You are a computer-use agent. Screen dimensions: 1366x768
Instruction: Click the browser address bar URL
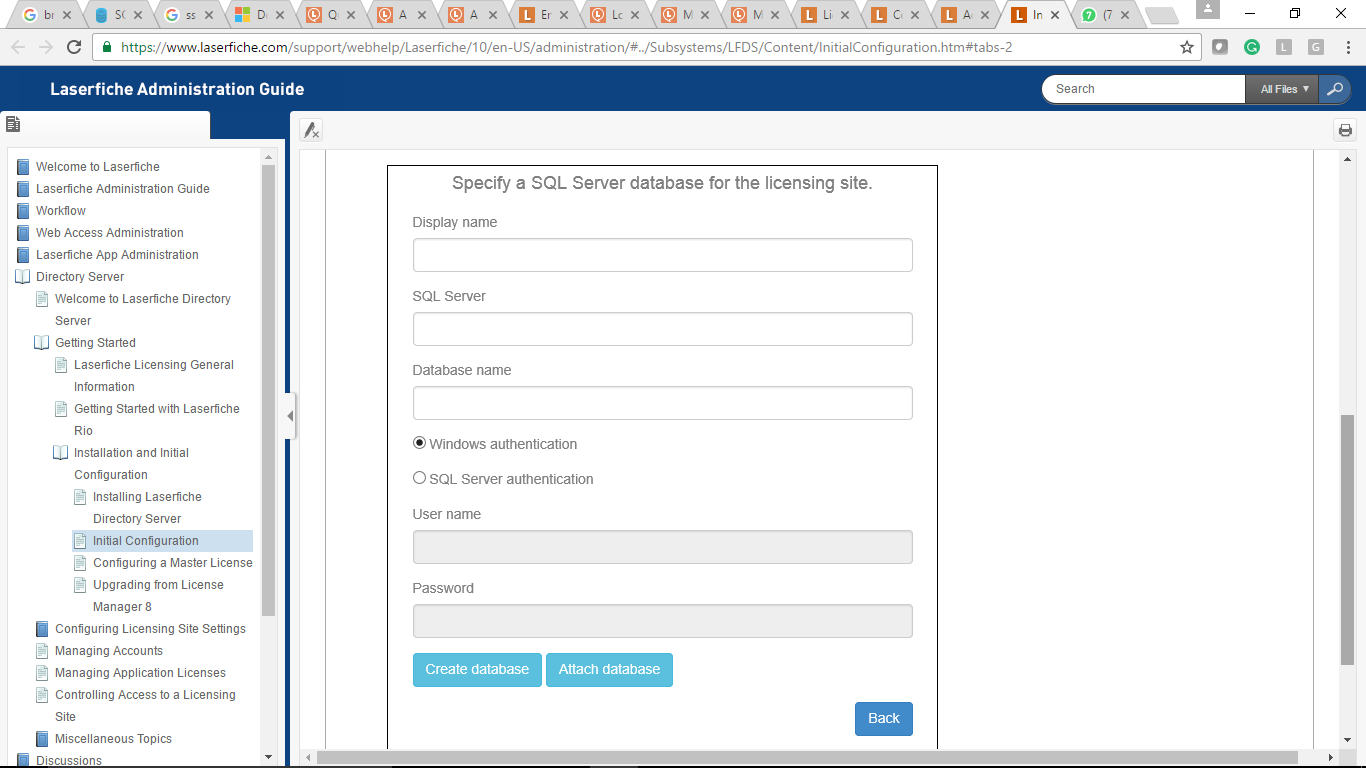coord(566,47)
